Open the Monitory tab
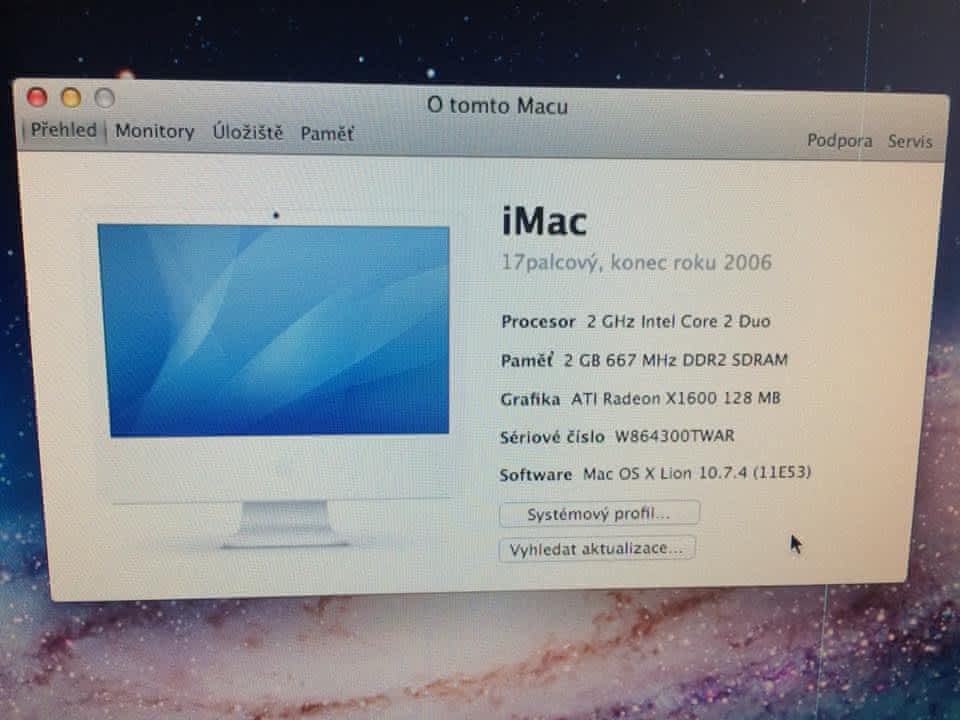Screen dimensions: 960x720 click(x=154, y=131)
